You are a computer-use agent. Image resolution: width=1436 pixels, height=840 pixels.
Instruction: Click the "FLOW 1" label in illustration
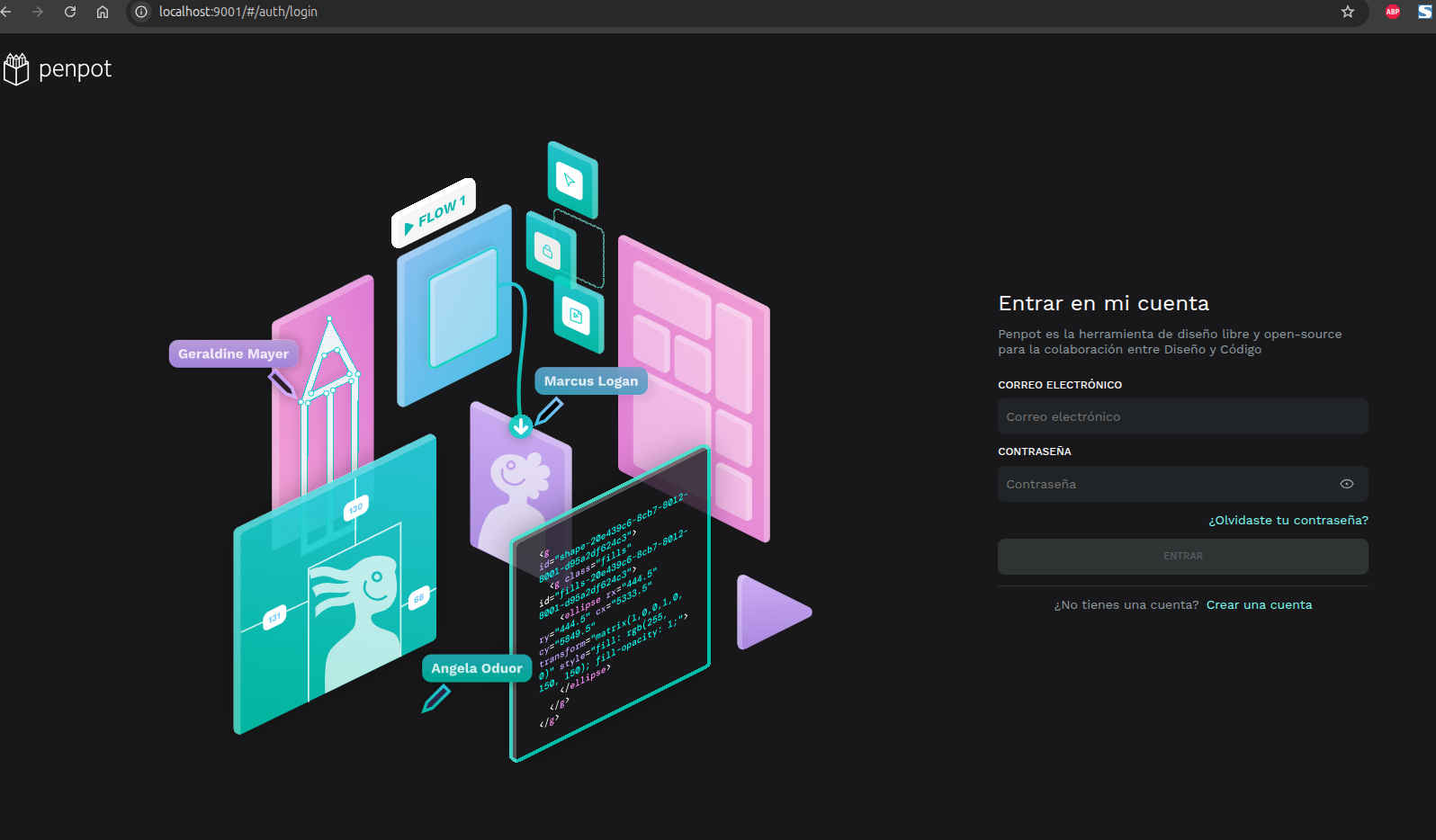point(434,213)
